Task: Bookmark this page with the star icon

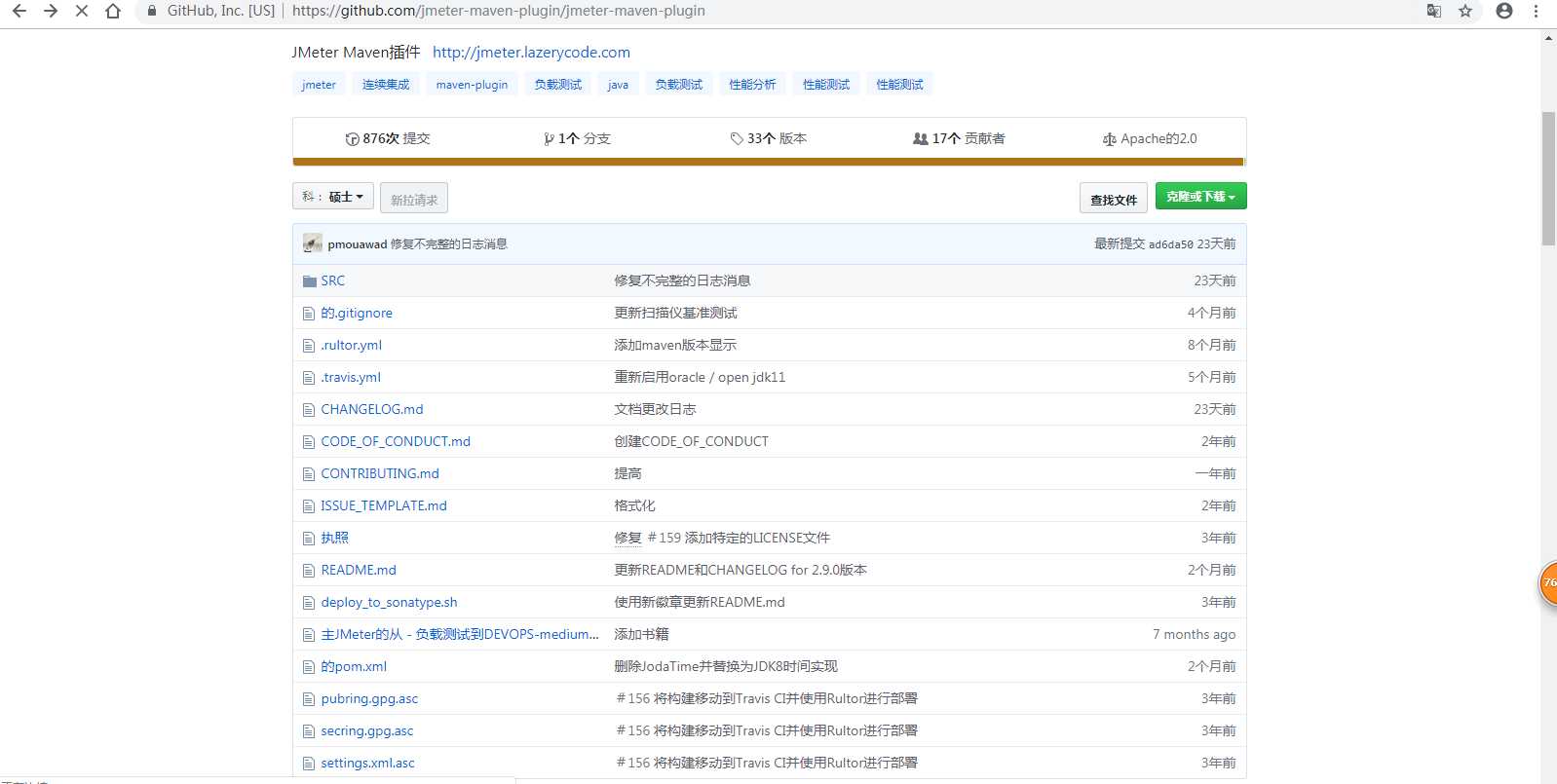Action: click(1465, 11)
